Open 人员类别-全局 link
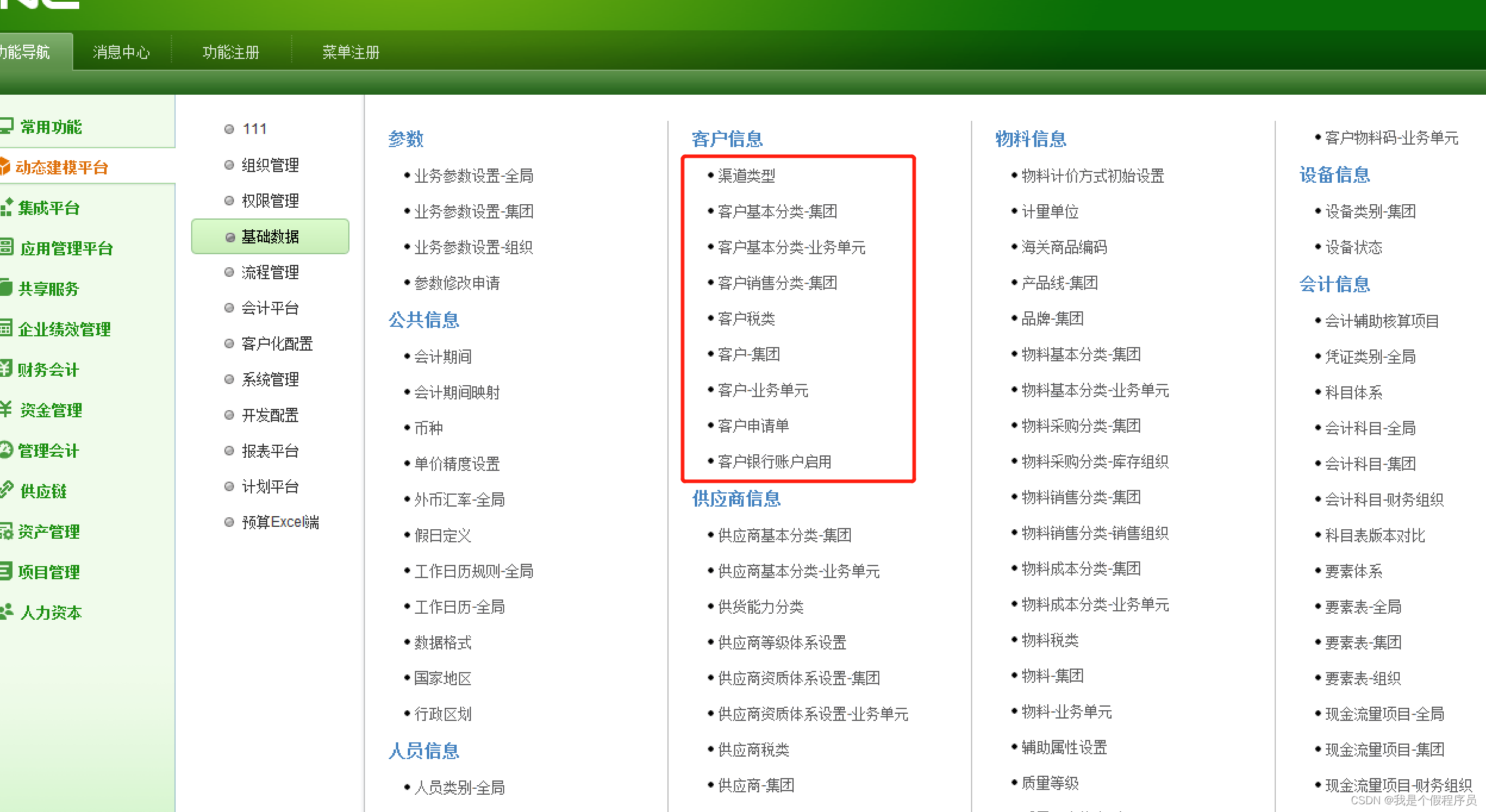This screenshot has width=1486, height=812. pyautogui.click(x=460, y=788)
